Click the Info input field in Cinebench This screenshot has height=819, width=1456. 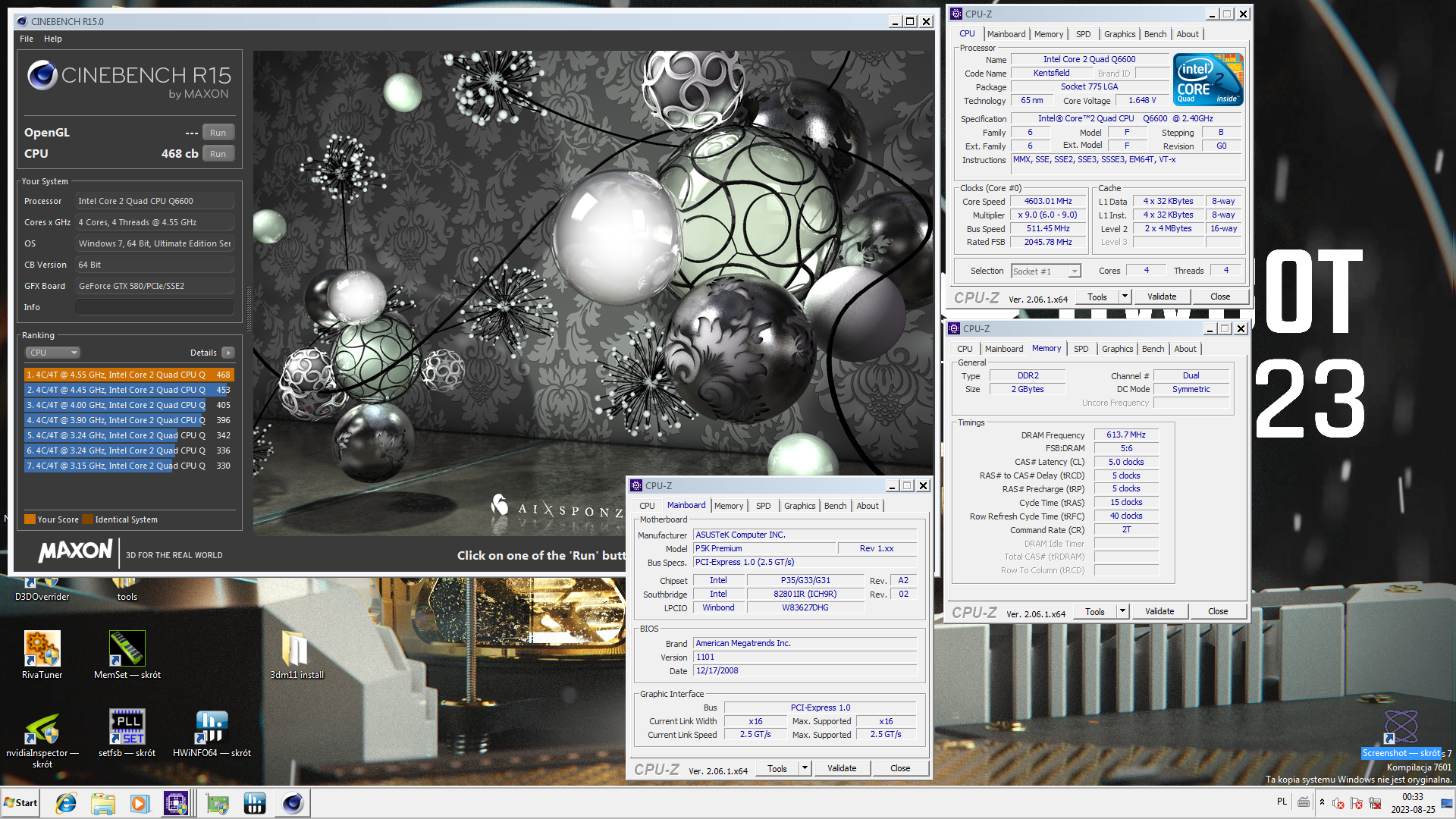[155, 307]
